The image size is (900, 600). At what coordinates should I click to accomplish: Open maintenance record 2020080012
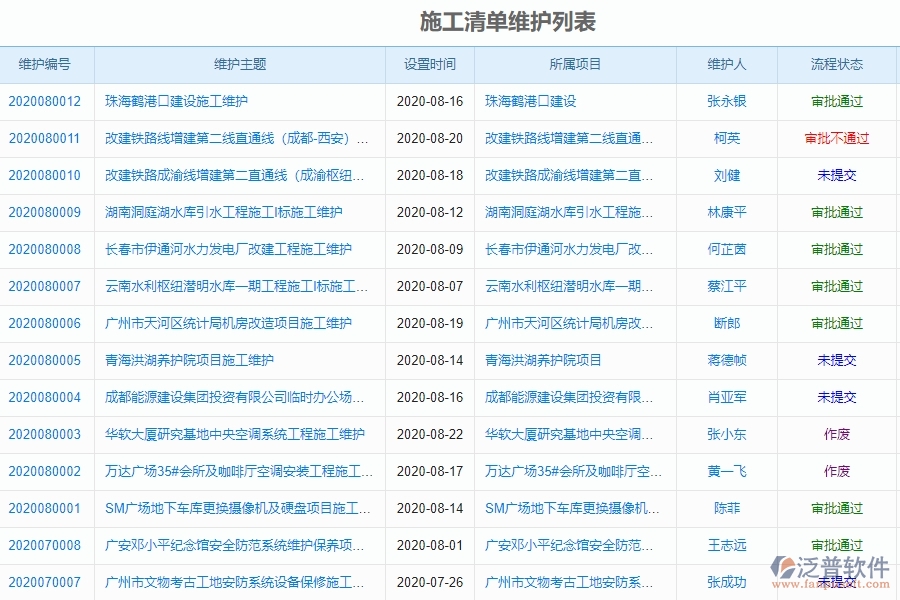pyautogui.click(x=44, y=101)
